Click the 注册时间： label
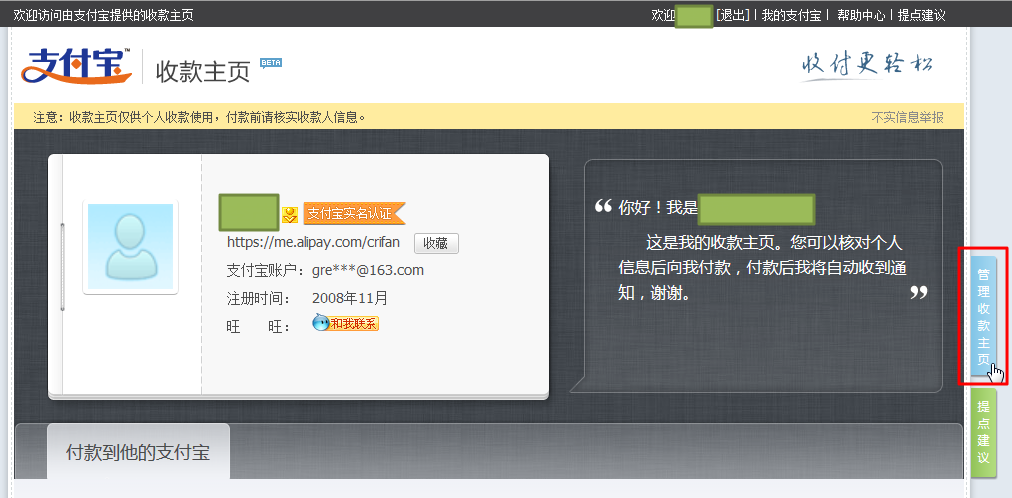This screenshot has width=1012, height=498. 258,299
